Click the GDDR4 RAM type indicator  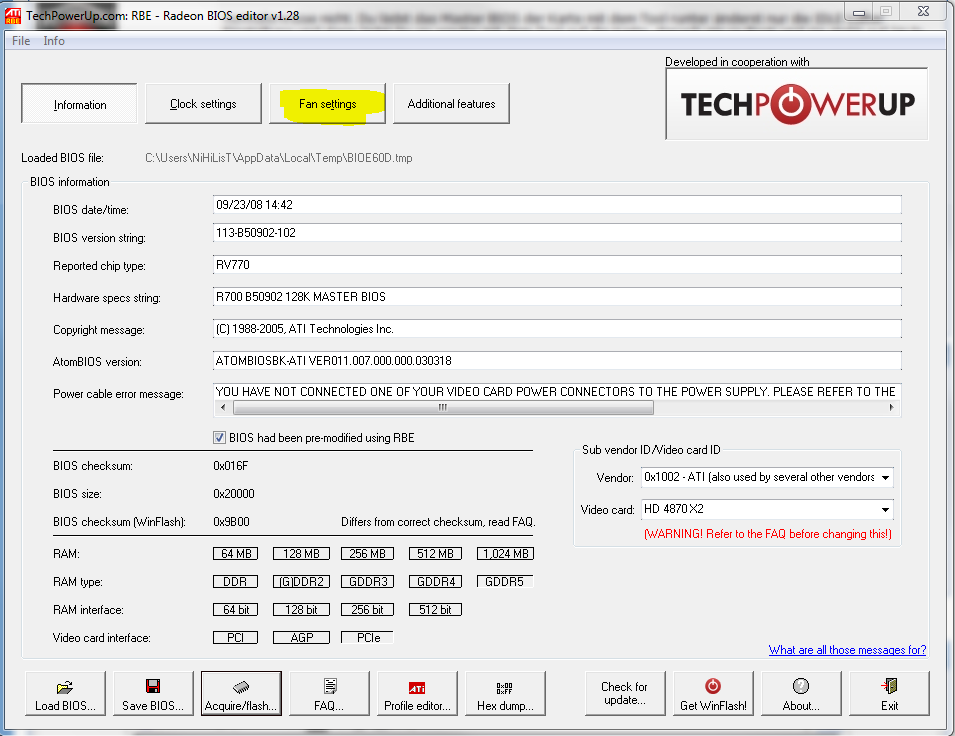(435, 582)
